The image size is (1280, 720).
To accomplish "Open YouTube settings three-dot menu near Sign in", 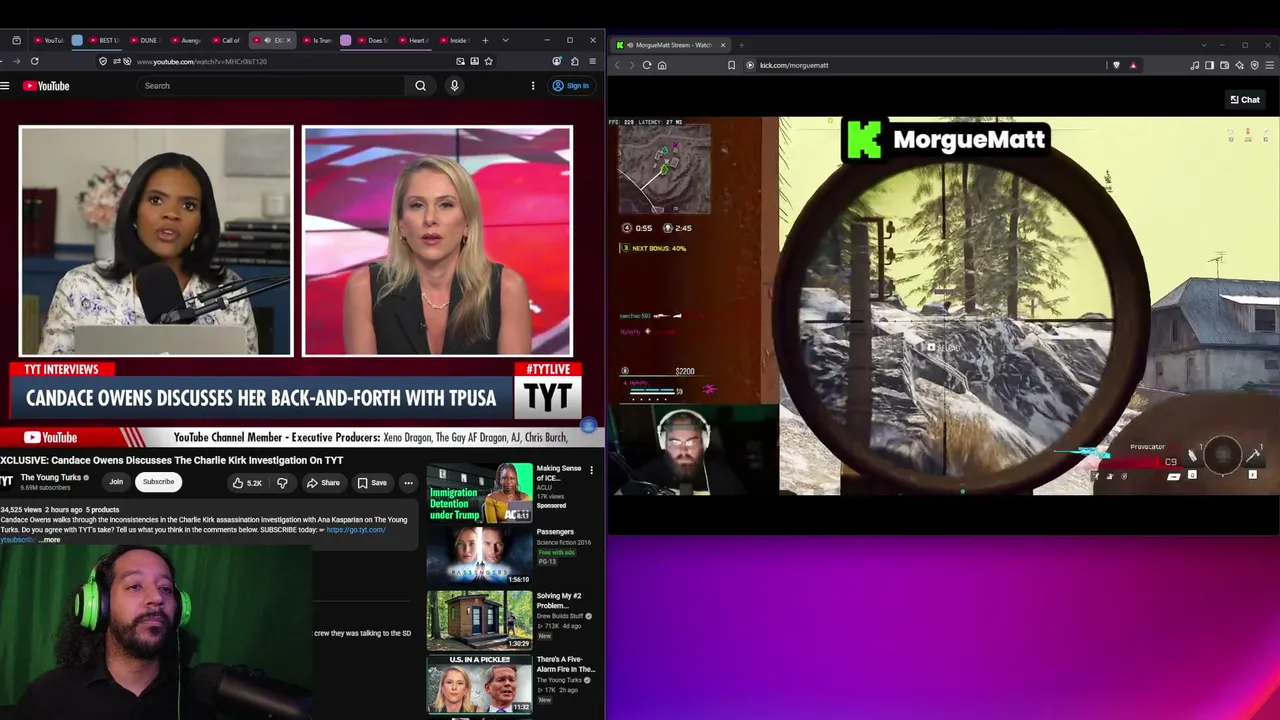I will (533, 86).
